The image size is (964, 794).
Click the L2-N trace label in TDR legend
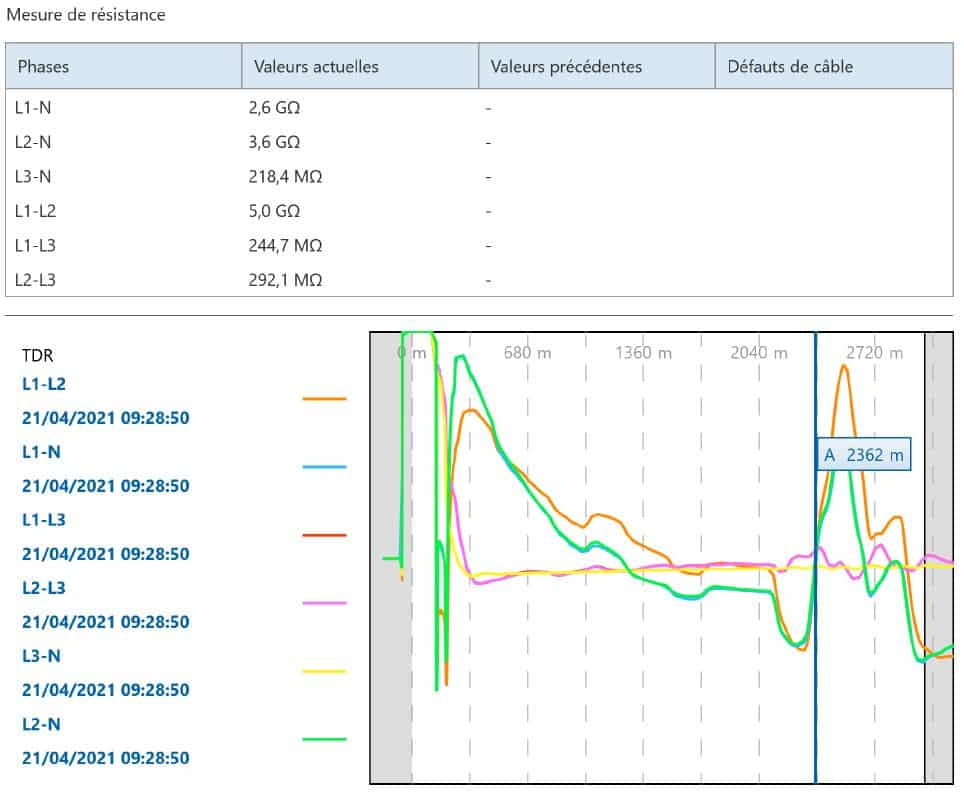pos(41,723)
